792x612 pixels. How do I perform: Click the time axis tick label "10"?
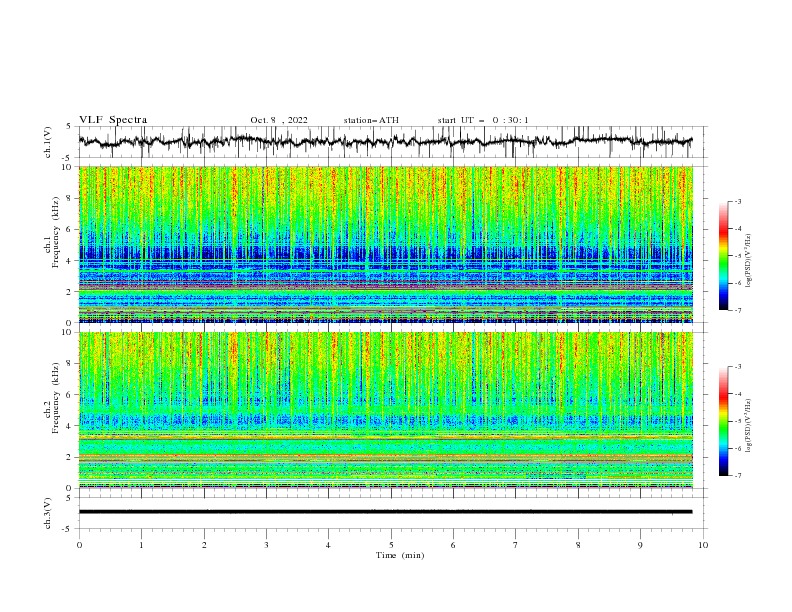coord(703,545)
